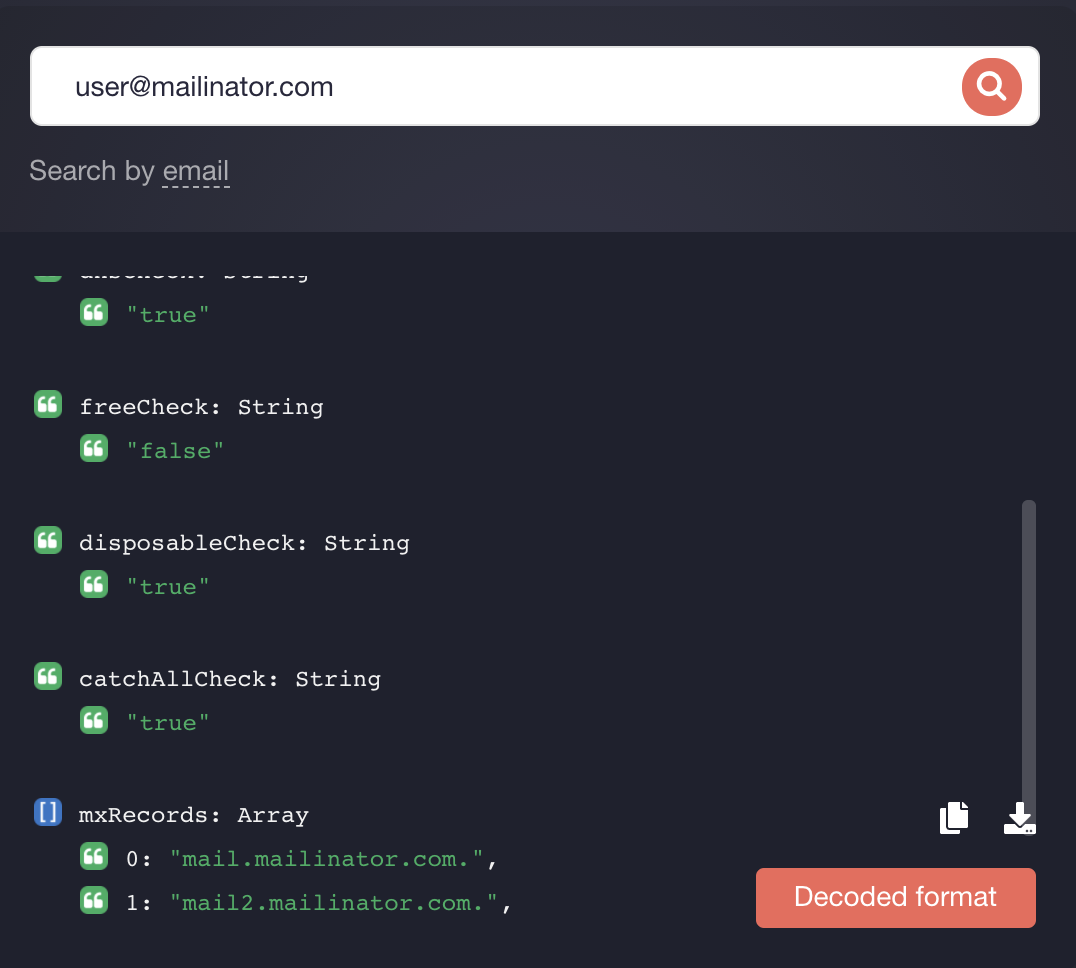Image resolution: width=1076 pixels, height=968 pixels.
Task: Click quote icon of mxRecords entry 0
Action: click(94, 856)
